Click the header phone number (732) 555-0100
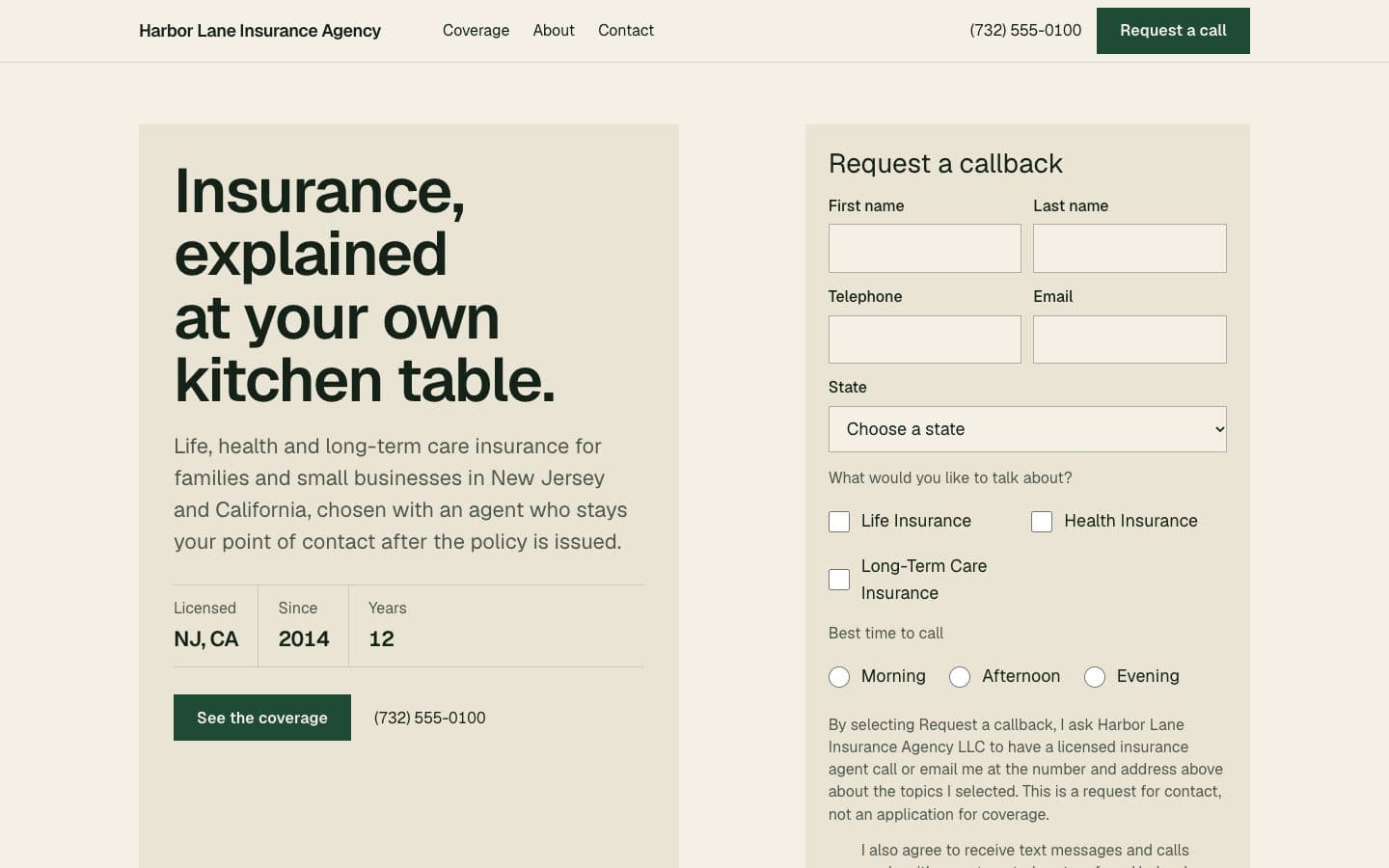 (1025, 31)
